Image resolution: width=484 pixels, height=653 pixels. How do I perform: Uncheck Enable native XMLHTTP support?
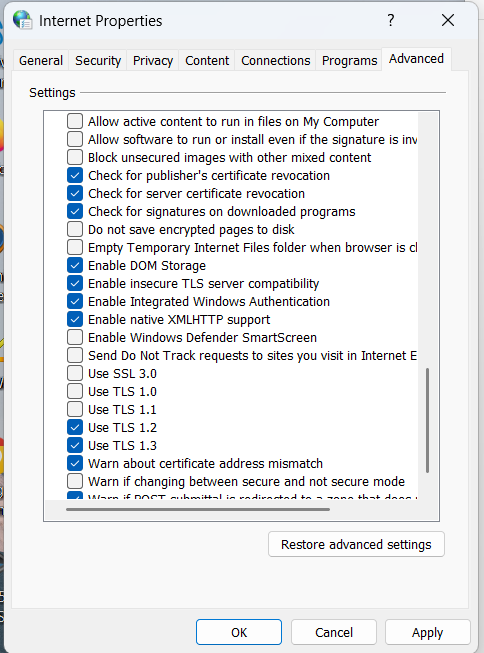point(75,319)
